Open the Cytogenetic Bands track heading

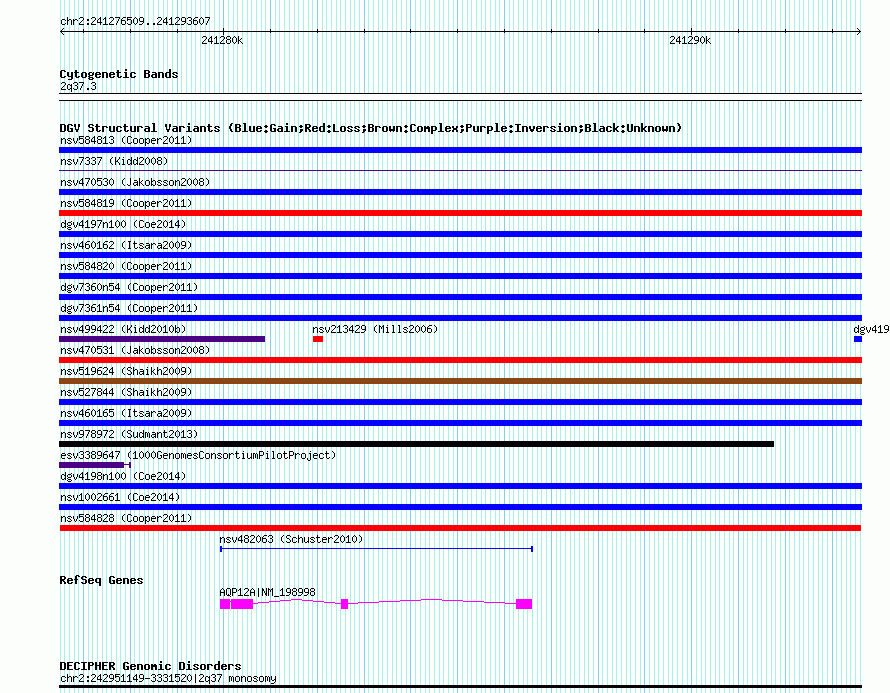[x=119, y=74]
